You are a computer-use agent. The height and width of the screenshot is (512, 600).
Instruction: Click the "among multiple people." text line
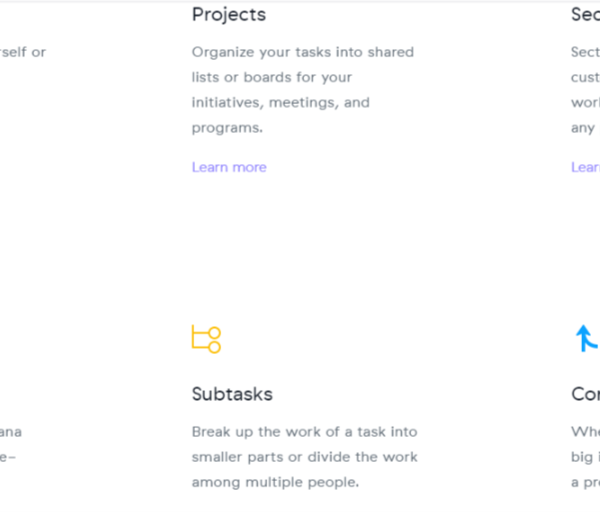click(275, 482)
